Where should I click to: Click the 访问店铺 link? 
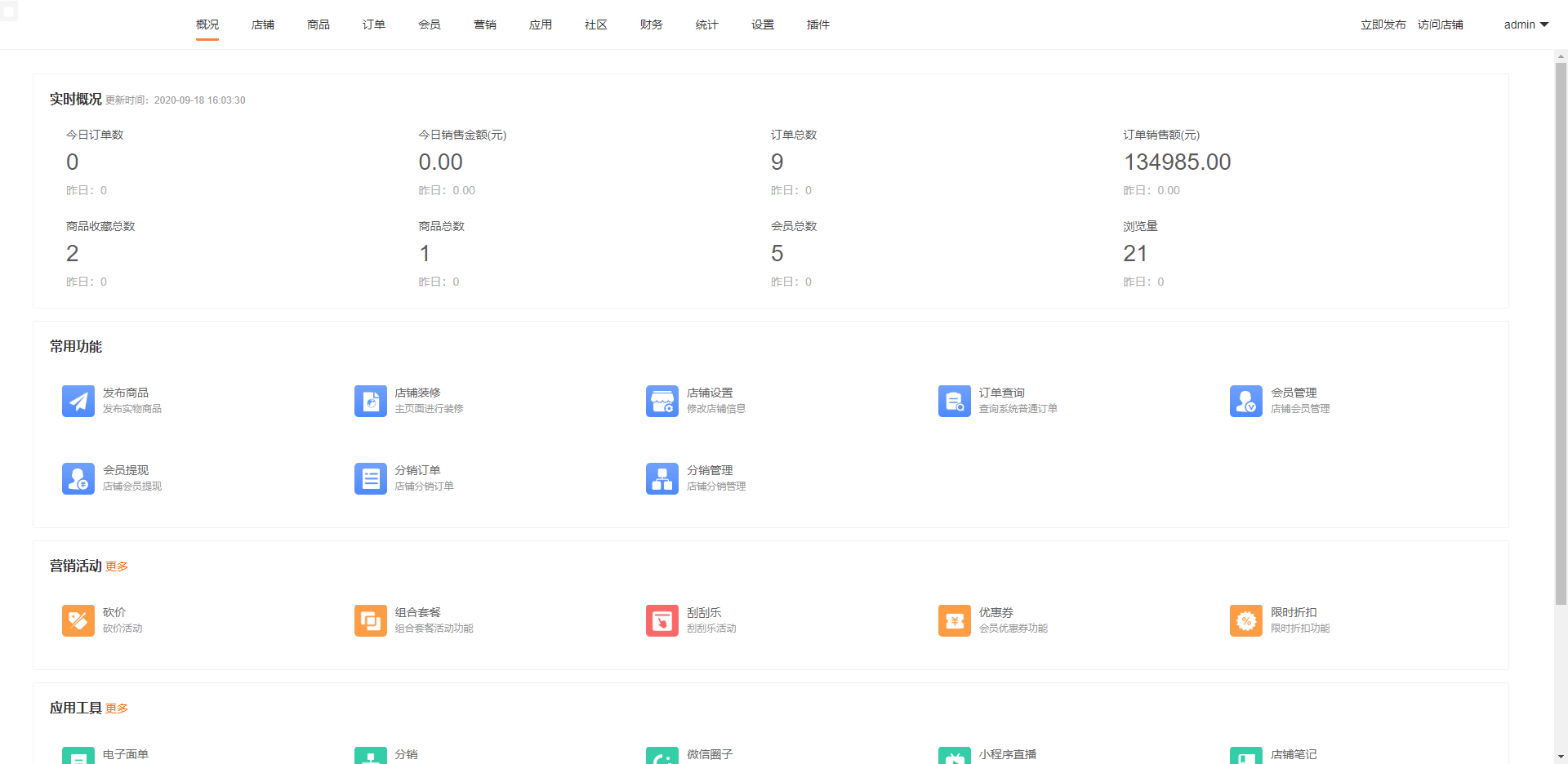click(x=1440, y=24)
